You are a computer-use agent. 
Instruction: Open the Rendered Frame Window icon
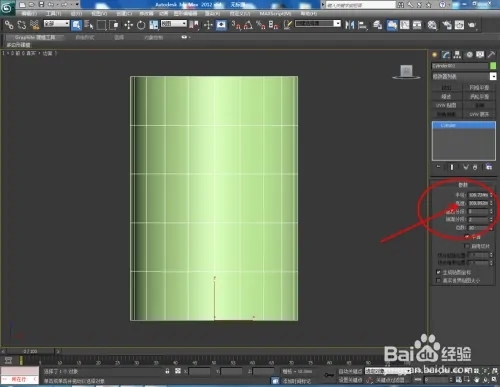point(459,25)
